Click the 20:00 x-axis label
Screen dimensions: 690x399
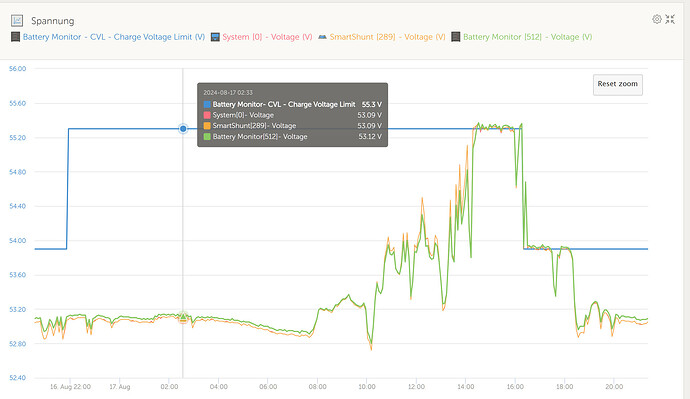[x=614, y=387]
